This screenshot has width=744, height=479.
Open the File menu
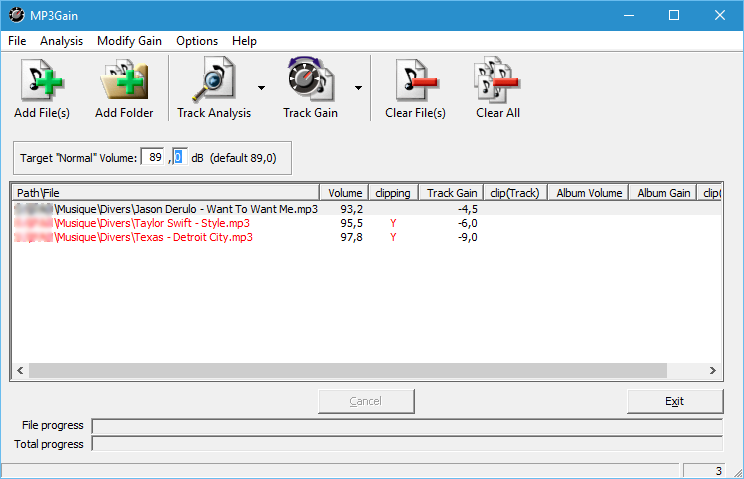point(17,41)
